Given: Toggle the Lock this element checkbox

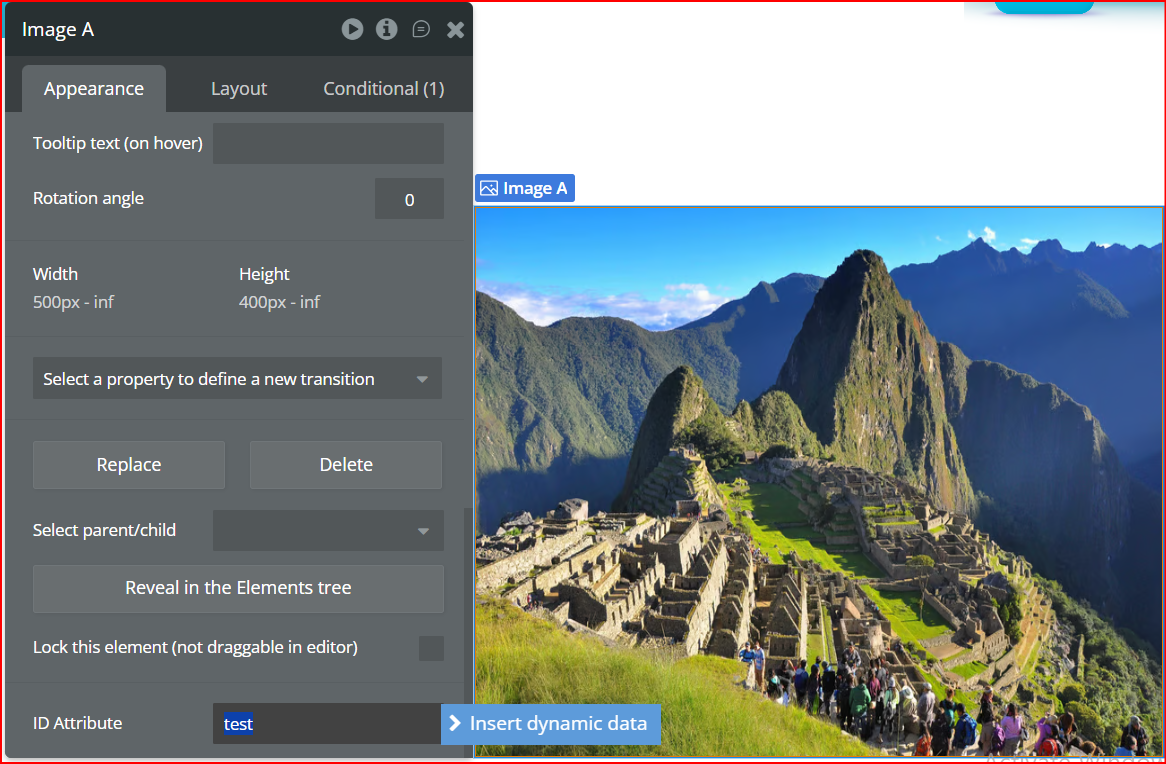Looking at the screenshot, I should tap(431, 648).
